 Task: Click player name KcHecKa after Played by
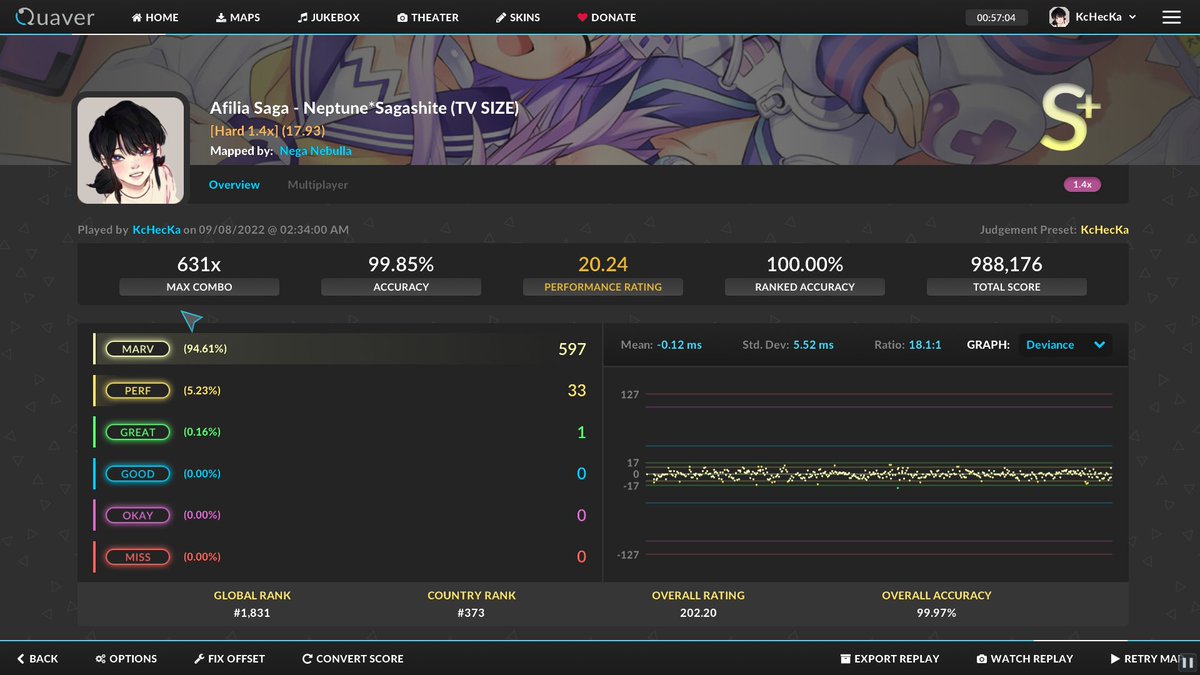click(x=156, y=230)
